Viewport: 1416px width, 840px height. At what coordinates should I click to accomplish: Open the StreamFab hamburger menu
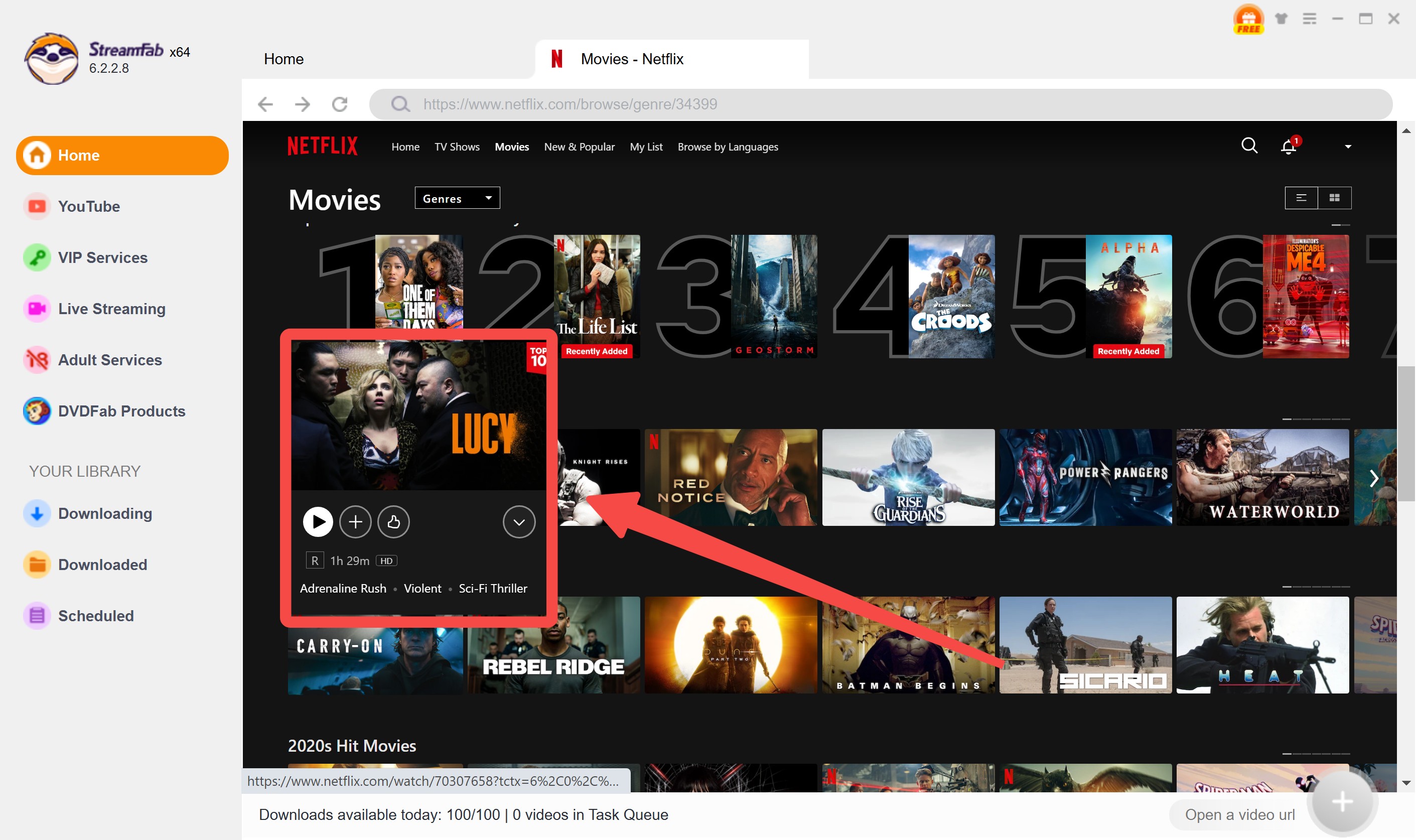(x=1310, y=19)
